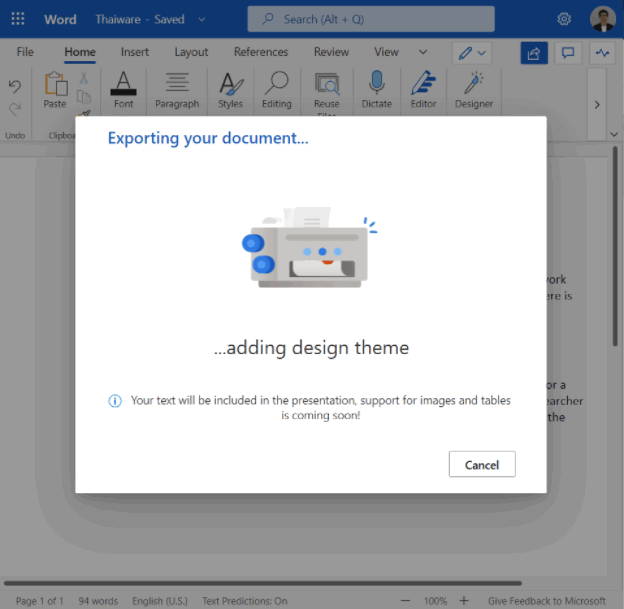624x609 pixels.
Task: Click Give Feedback to Microsoft
Action: (x=547, y=601)
